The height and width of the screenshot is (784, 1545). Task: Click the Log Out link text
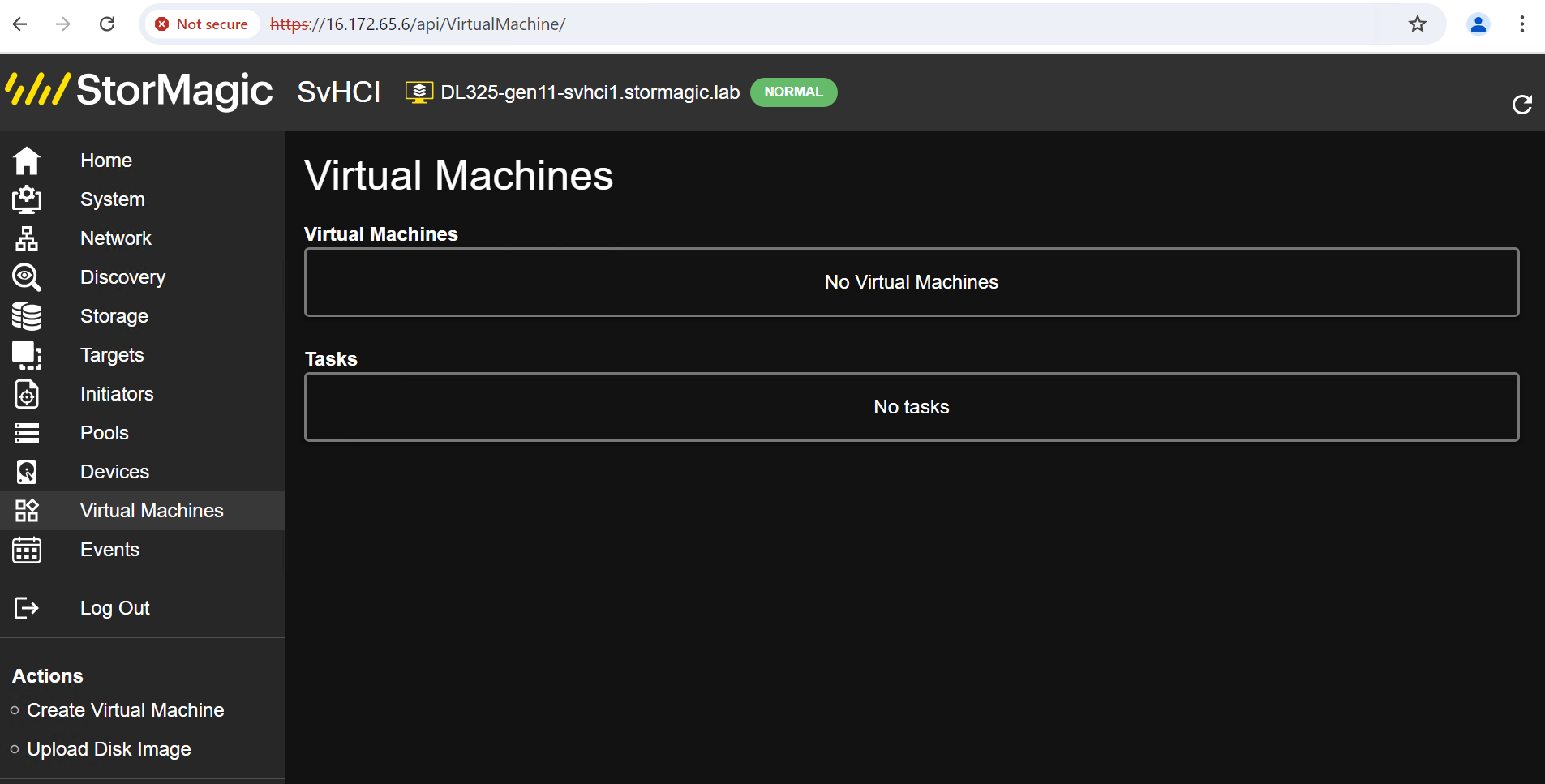click(115, 608)
